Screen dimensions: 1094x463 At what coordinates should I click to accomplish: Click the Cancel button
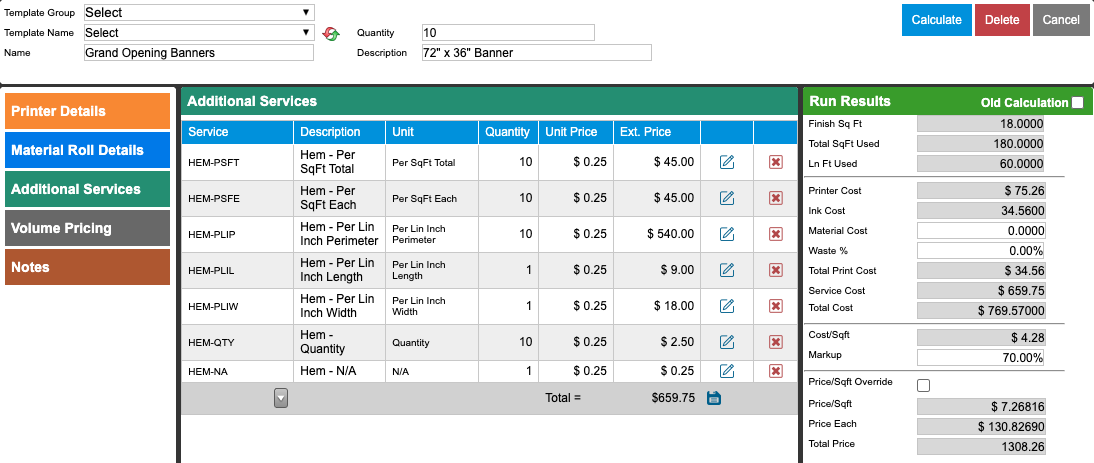(x=1061, y=20)
